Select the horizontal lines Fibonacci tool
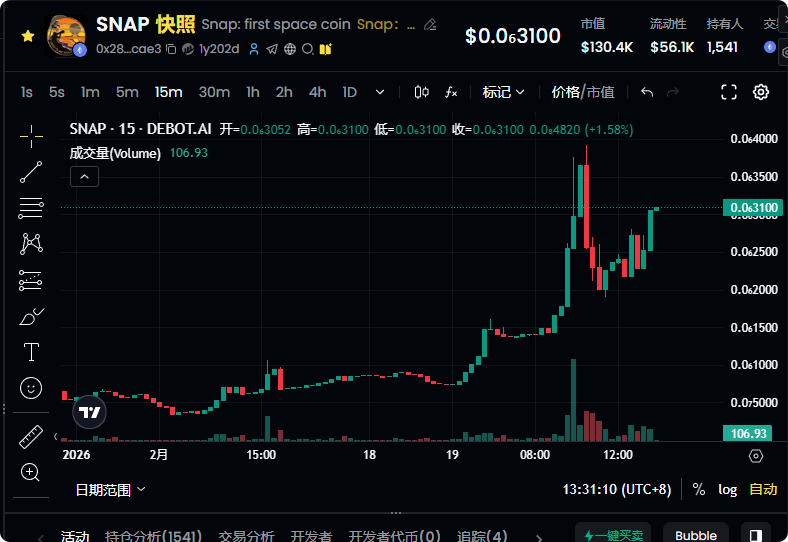 pos(31,208)
